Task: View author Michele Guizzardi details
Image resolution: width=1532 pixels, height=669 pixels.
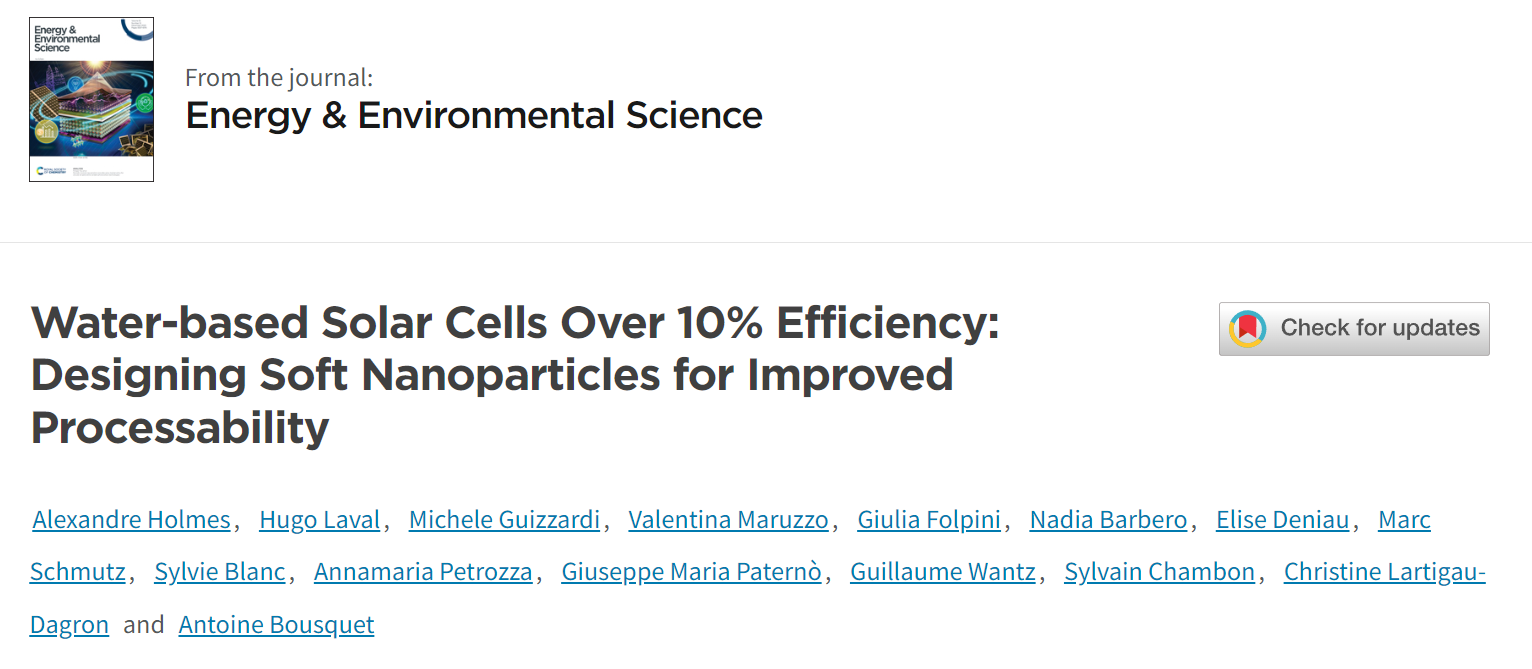Action: click(504, 520)
